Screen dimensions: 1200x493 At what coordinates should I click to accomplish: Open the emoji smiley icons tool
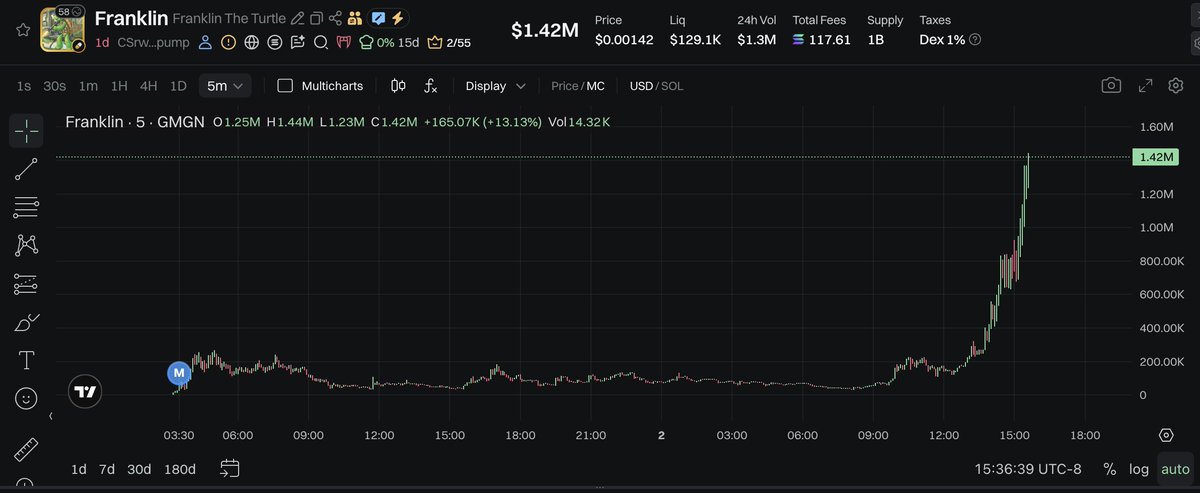(27, 398)
